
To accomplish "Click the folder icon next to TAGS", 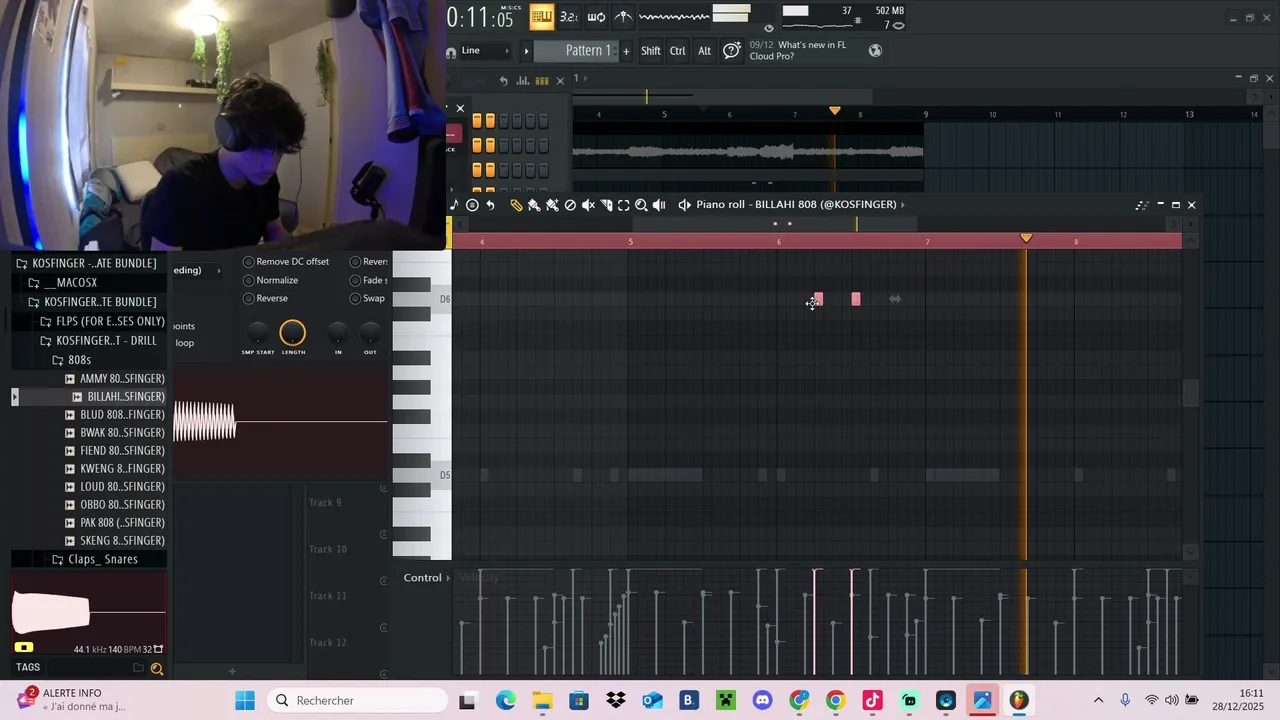I will click(x=139, y=668).
